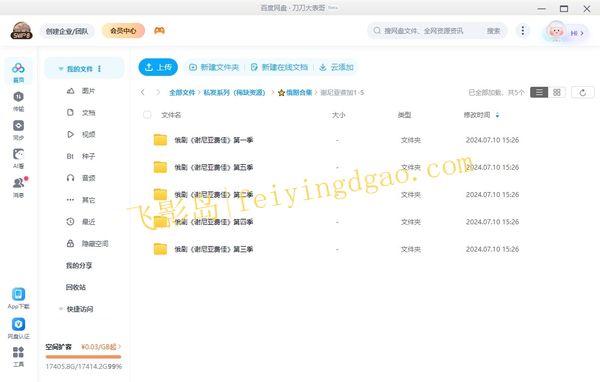Click the folder icon of 第一季 row
This screenshot has height=382, width=600.
tap(160, 140)
